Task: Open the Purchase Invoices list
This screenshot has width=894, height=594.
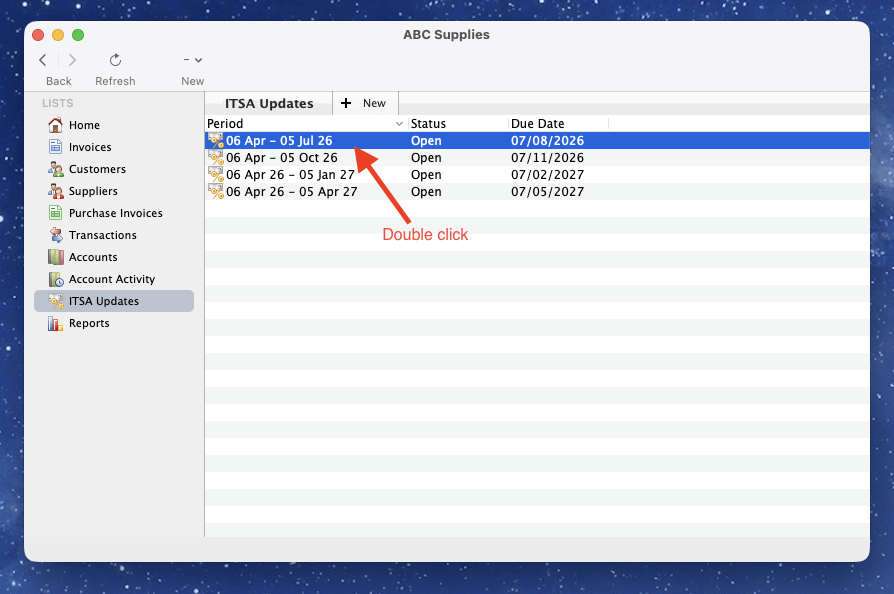Action: [116, 213]
